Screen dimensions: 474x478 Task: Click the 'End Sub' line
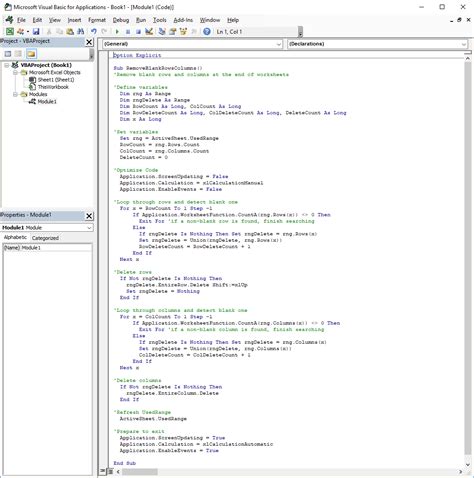[125, 463]
